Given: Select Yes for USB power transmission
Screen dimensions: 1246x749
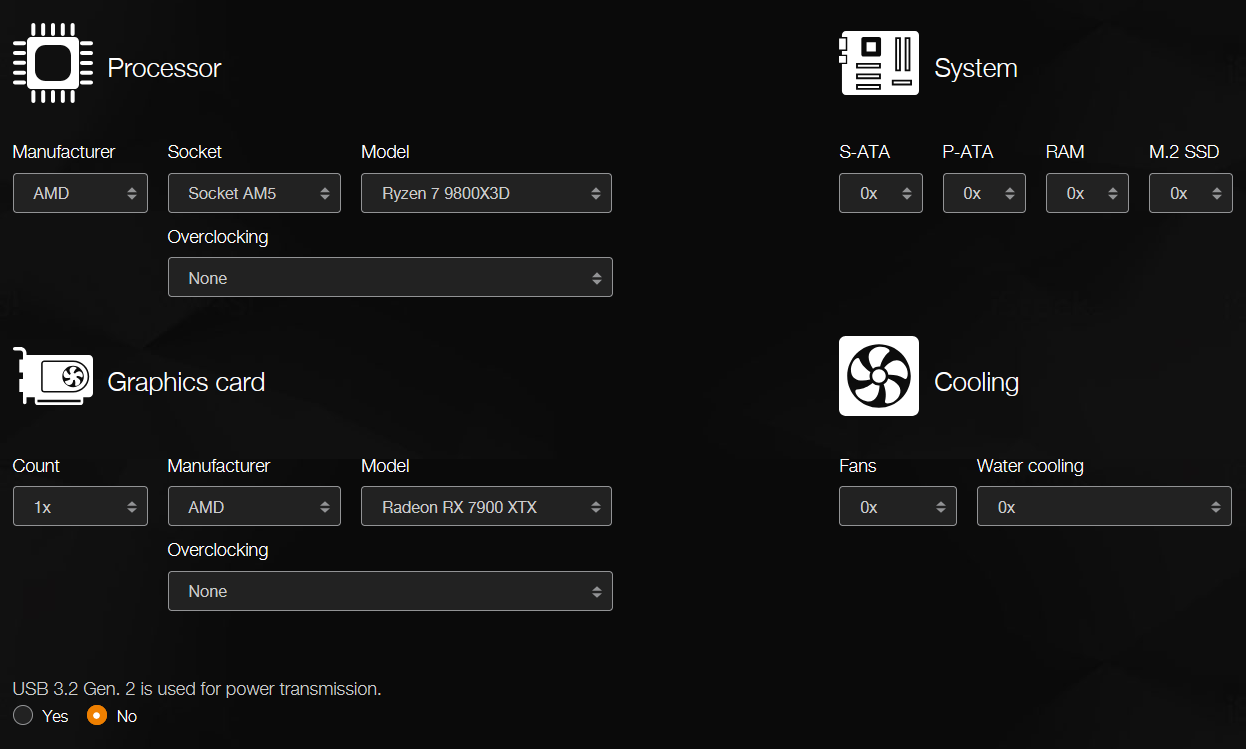Looking at the screenshot, I should click(23, 716).
